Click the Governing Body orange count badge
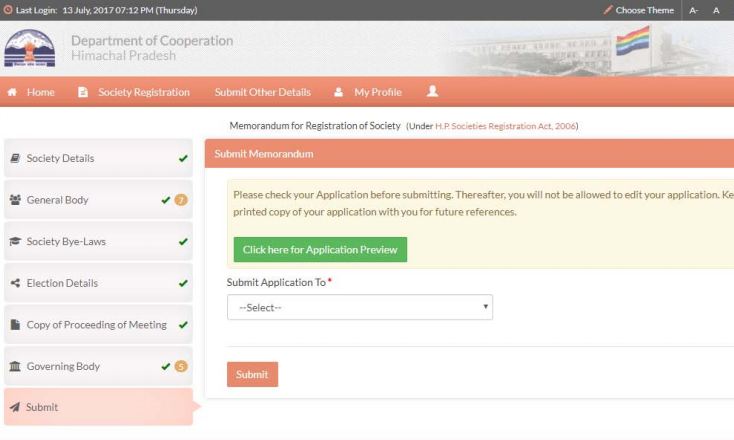 181,366
